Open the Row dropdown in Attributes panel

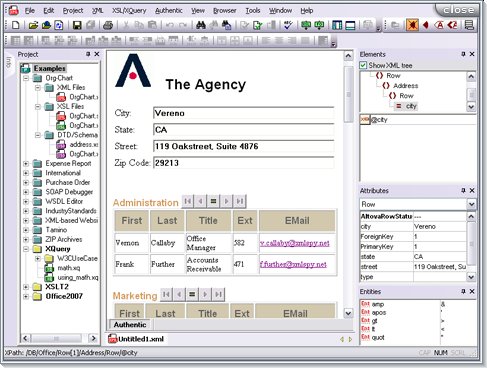point(471,204)
